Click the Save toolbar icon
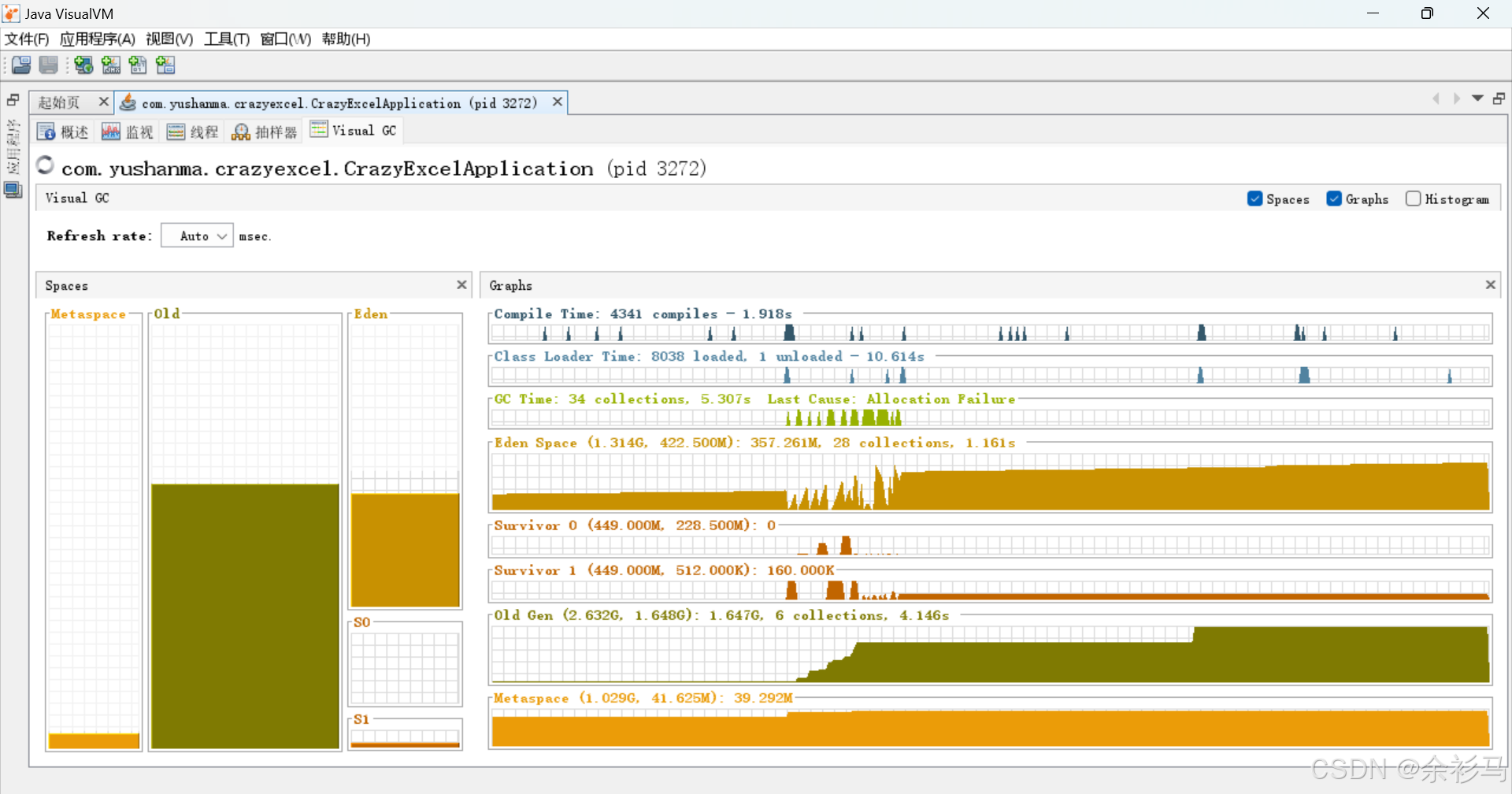This screenshot has height=794, width=1512. (49, 65)
